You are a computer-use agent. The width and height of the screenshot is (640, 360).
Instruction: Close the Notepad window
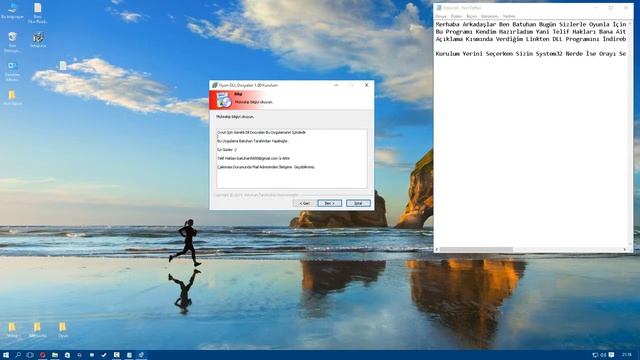(626, 8)
